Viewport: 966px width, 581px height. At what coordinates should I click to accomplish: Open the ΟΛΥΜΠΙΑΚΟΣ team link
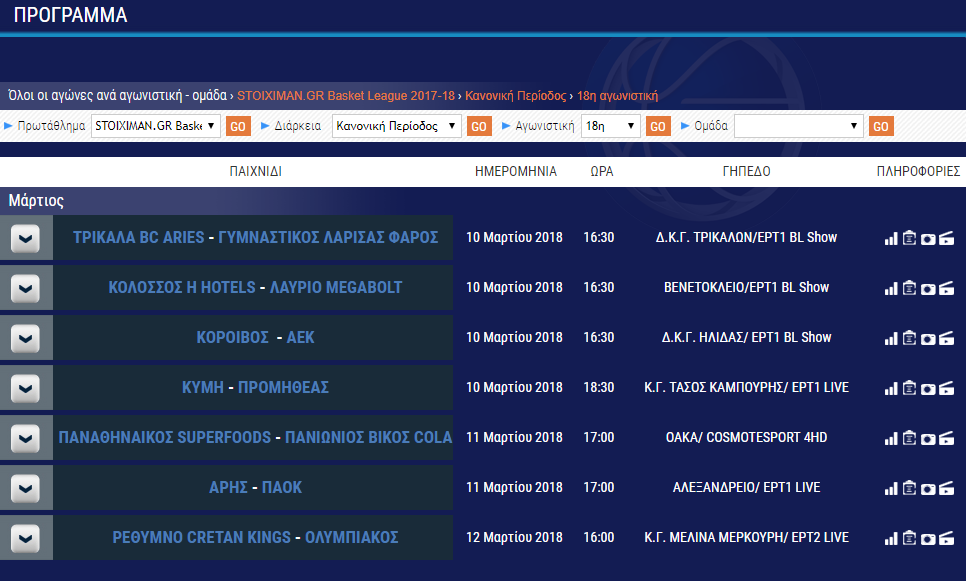[x=352, y=537]
